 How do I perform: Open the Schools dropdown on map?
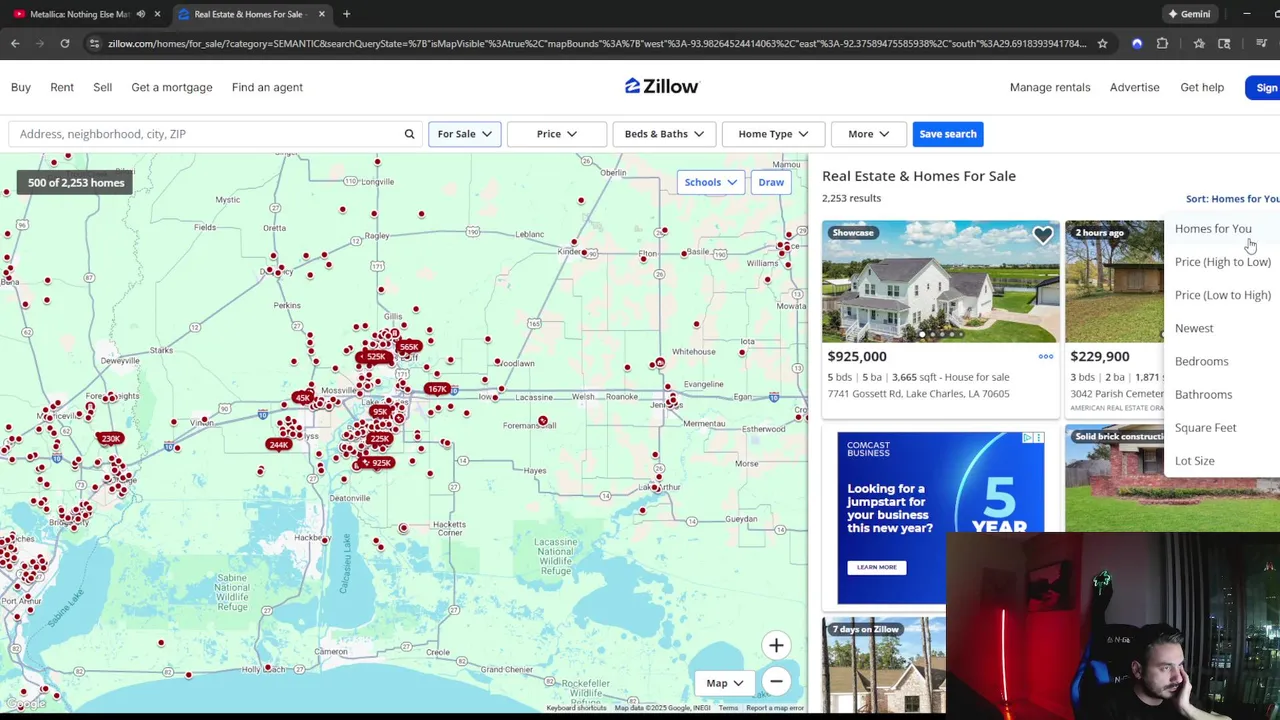click(x=711, y=182)
